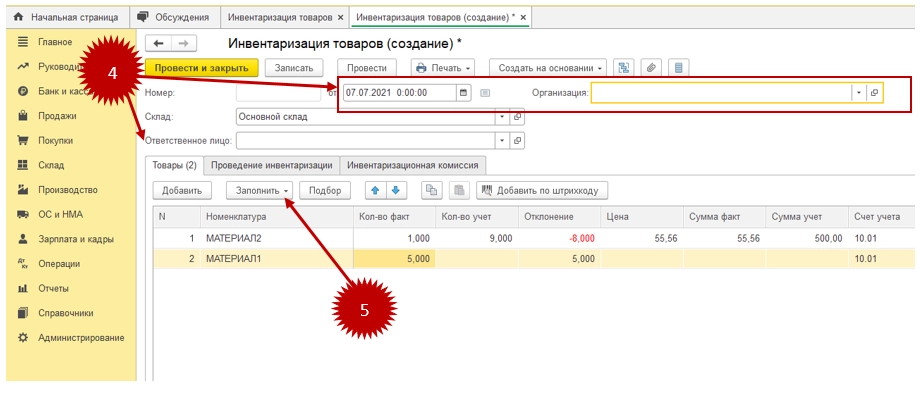This screenshot has height=393, width=920.
Task: Open Производство factory icon
Action: click(x=23, y=189)
